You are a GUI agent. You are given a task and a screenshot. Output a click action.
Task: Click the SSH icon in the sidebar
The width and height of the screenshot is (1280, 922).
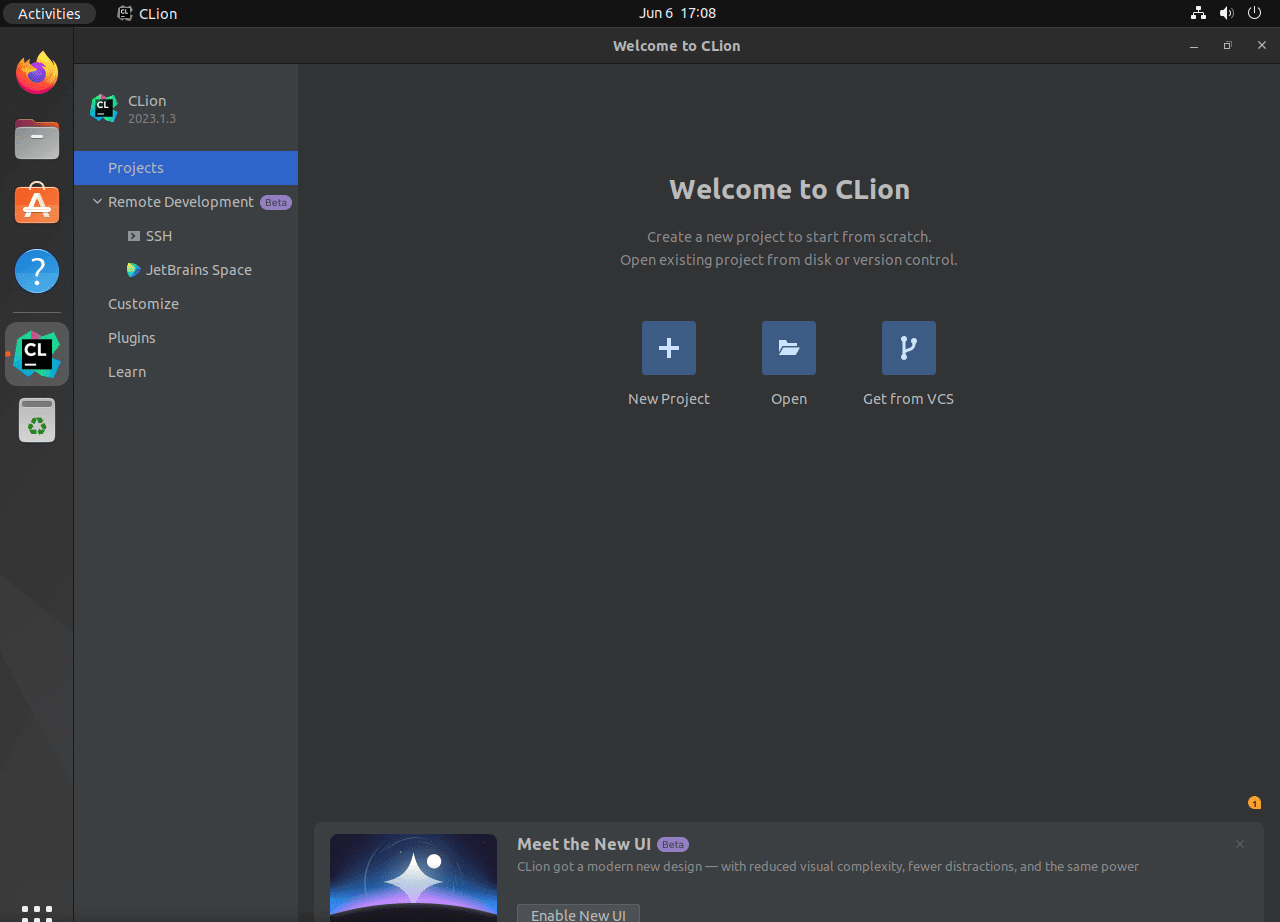click(x=134, y=236)
